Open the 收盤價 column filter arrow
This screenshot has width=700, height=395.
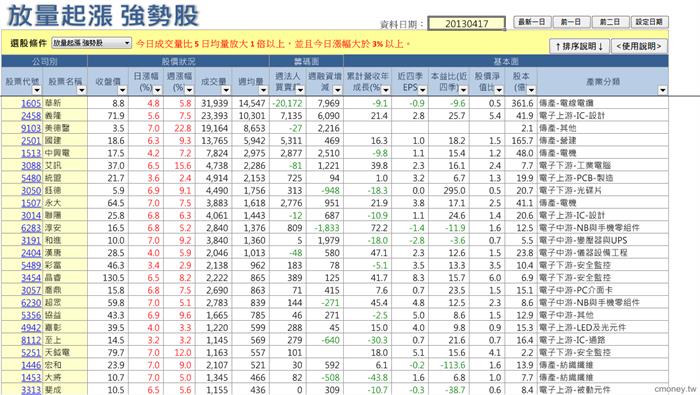tap(122, 90)
